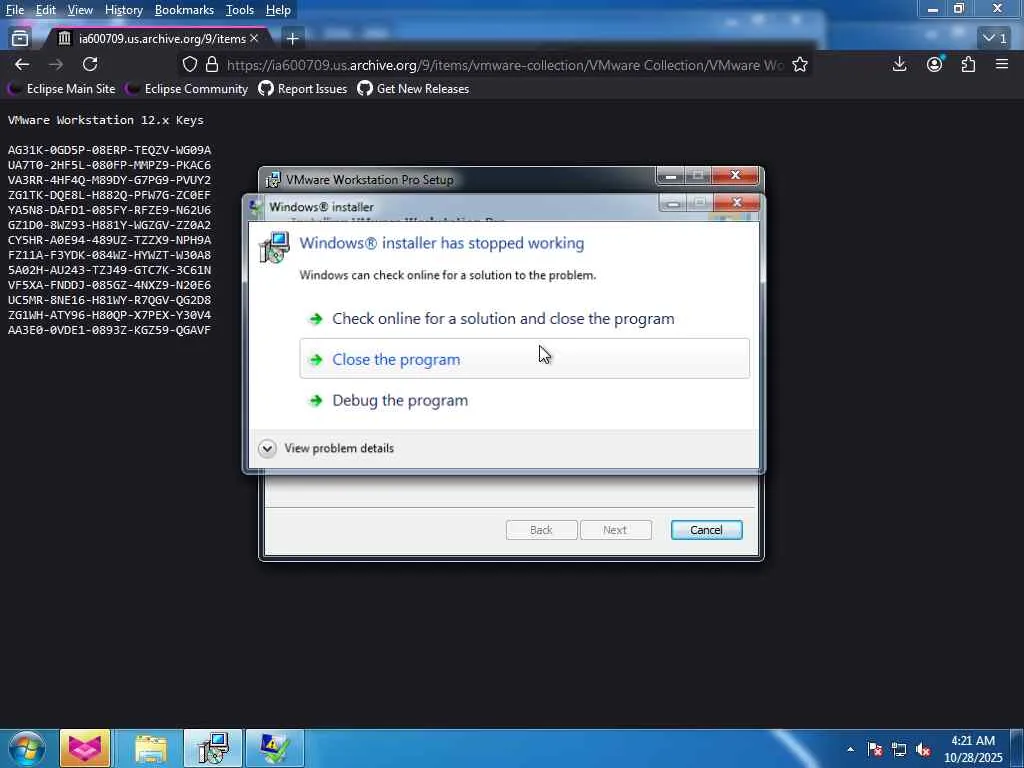Screen dimensions: 1024x768
Task: Open the tab overview icon beside the tab
Action: 20,39
